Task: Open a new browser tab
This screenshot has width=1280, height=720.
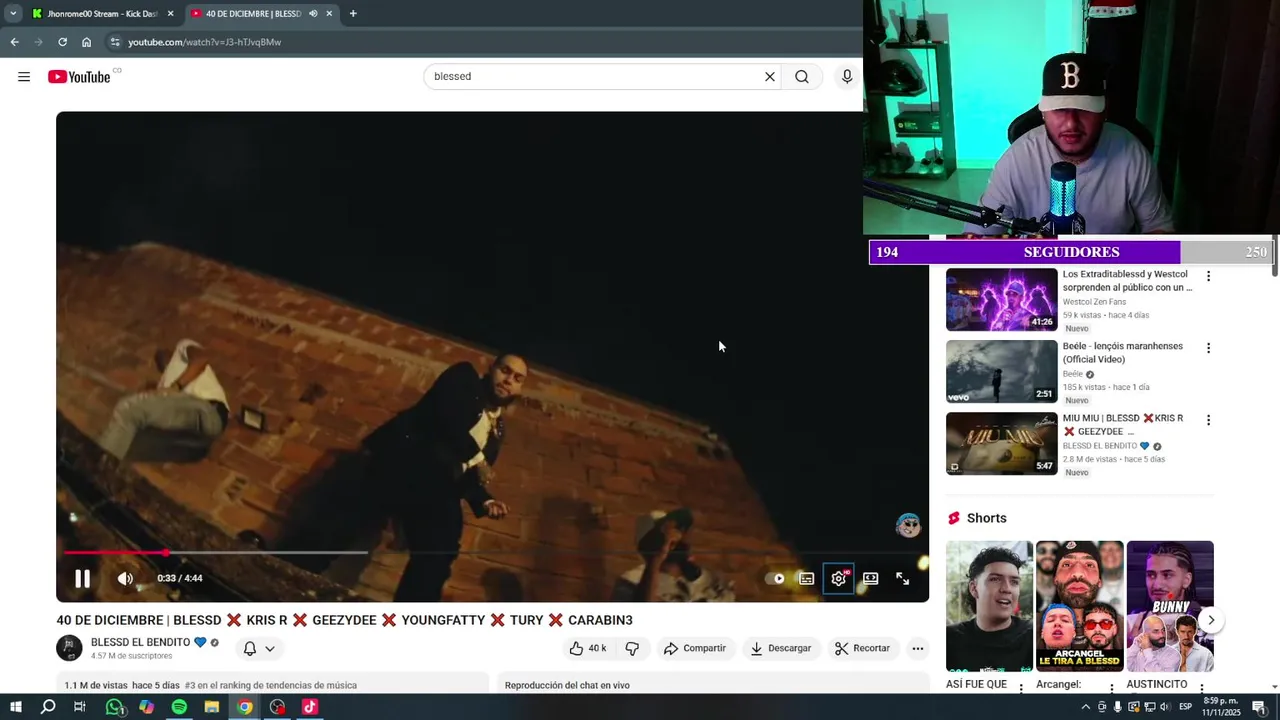Action: tap(353, 14)
